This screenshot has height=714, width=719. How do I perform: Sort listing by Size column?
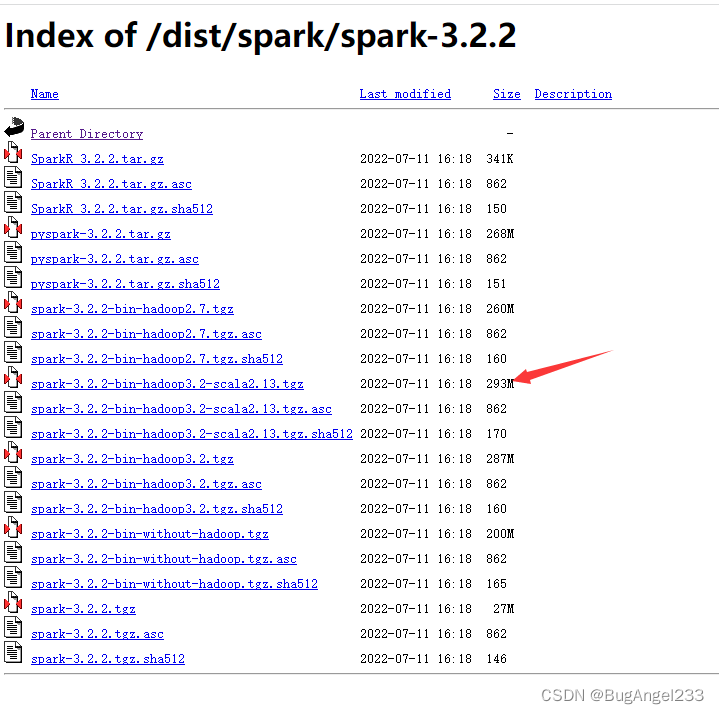coord(507,94)
